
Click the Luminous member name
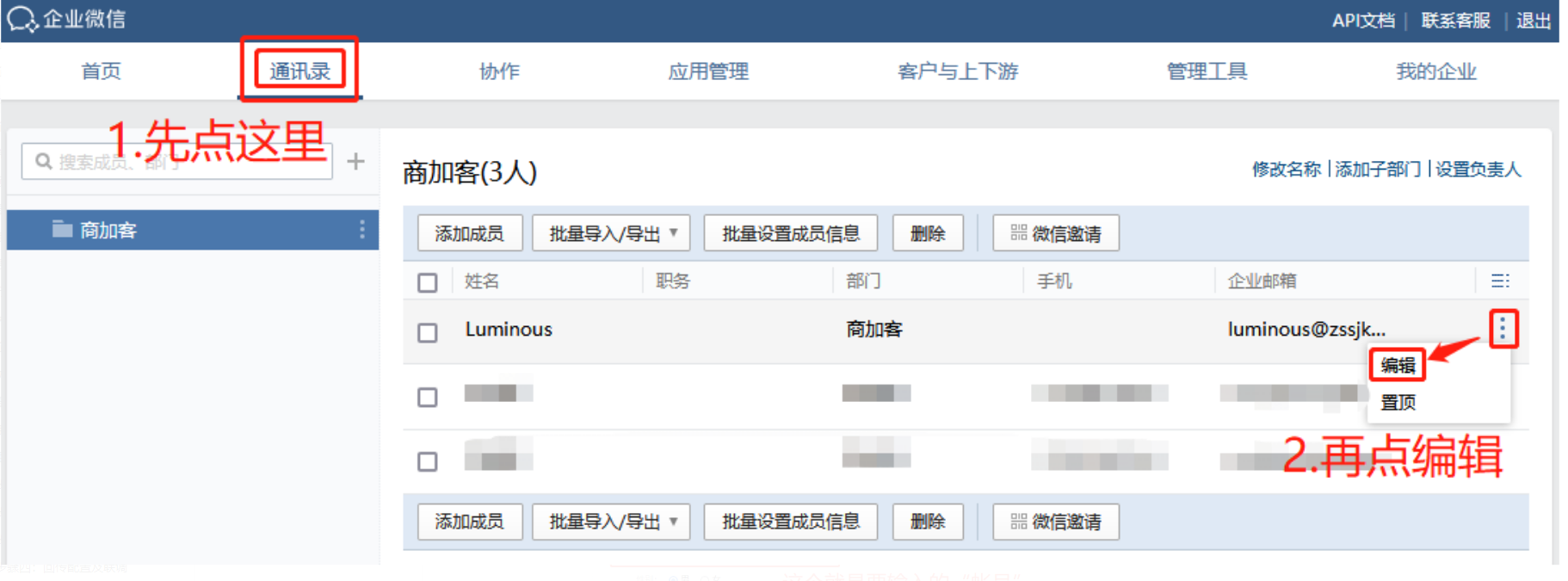click(x=509, y=330)
